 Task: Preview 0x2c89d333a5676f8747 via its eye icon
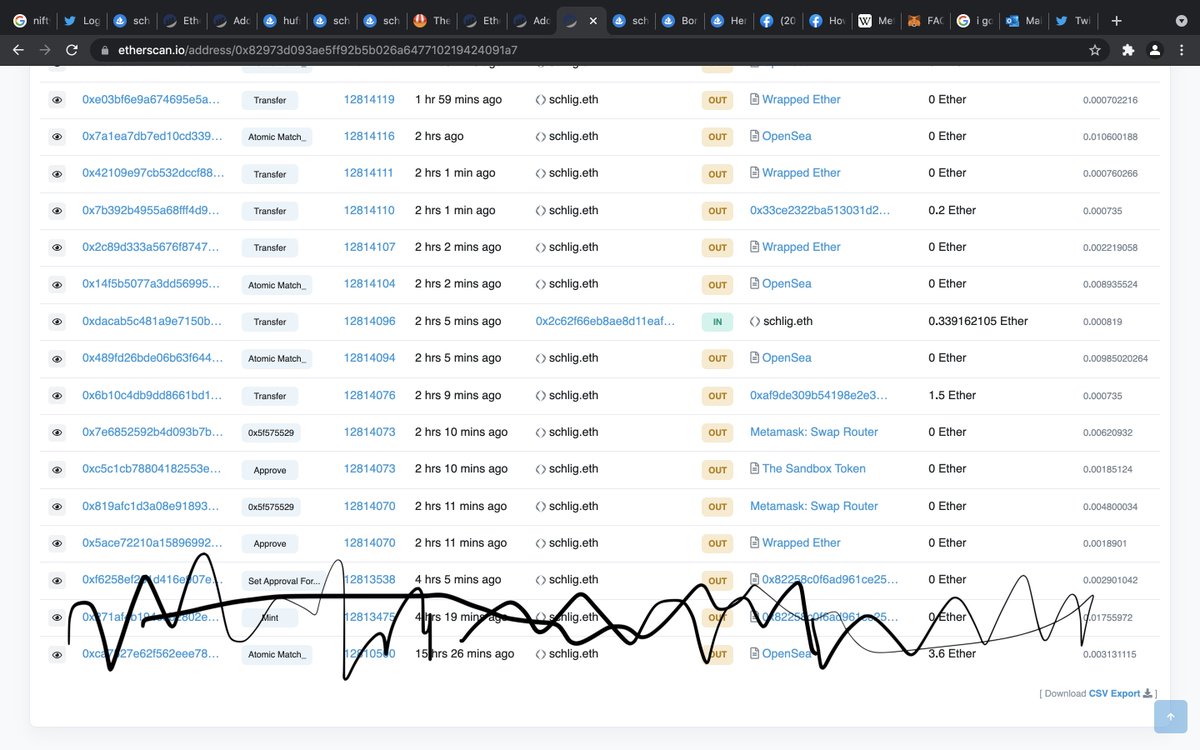[x=57, y=248]
